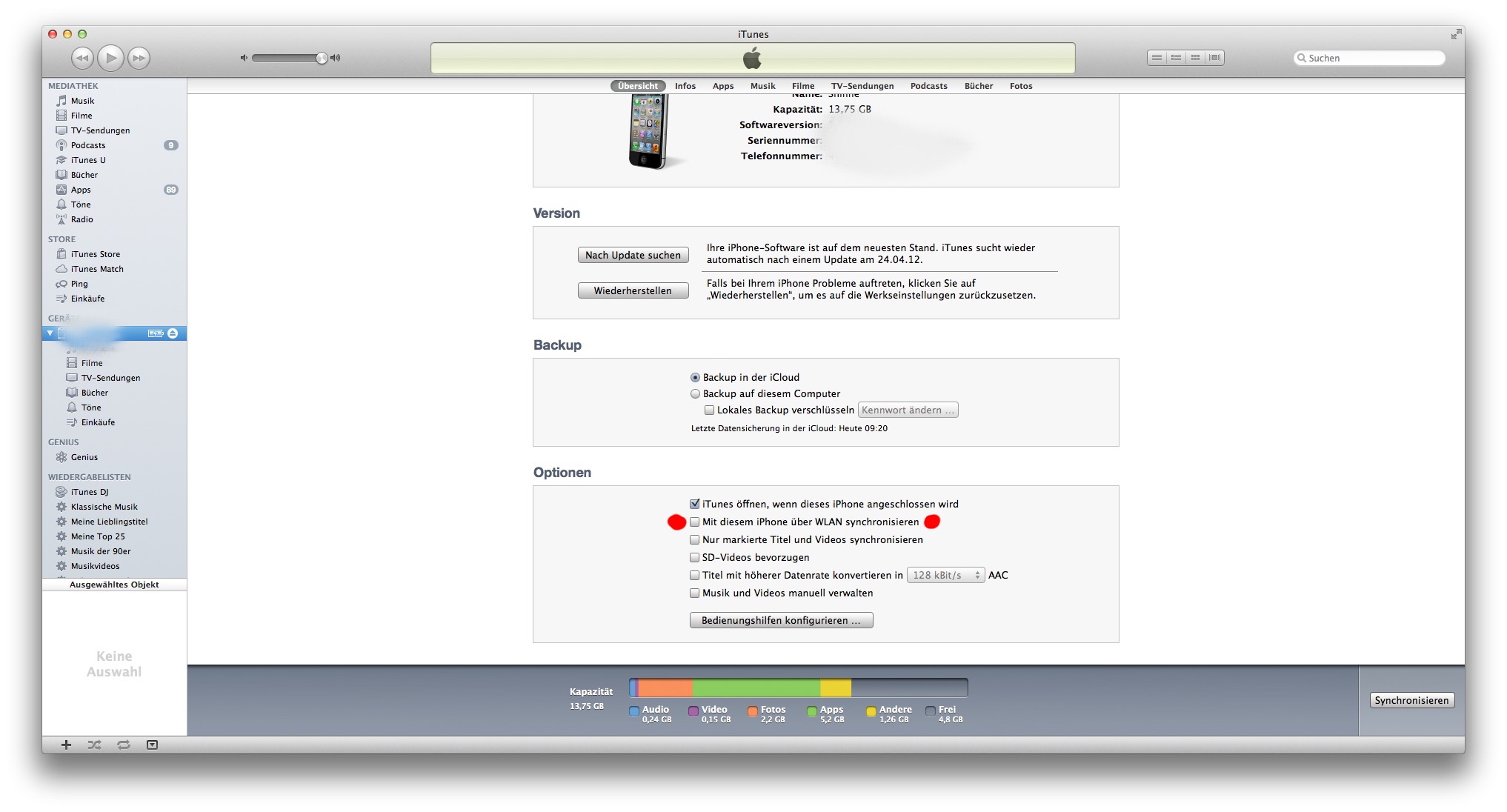Open Podcasts in the sidebar
Screen dimensions: 1507x812
tap(88, 145)
